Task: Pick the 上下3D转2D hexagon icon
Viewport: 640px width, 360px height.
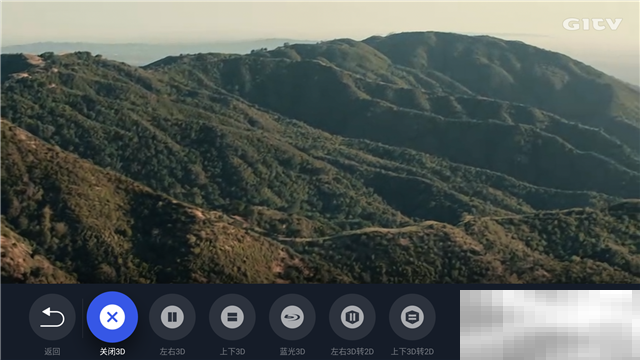Action: [412, 317]
